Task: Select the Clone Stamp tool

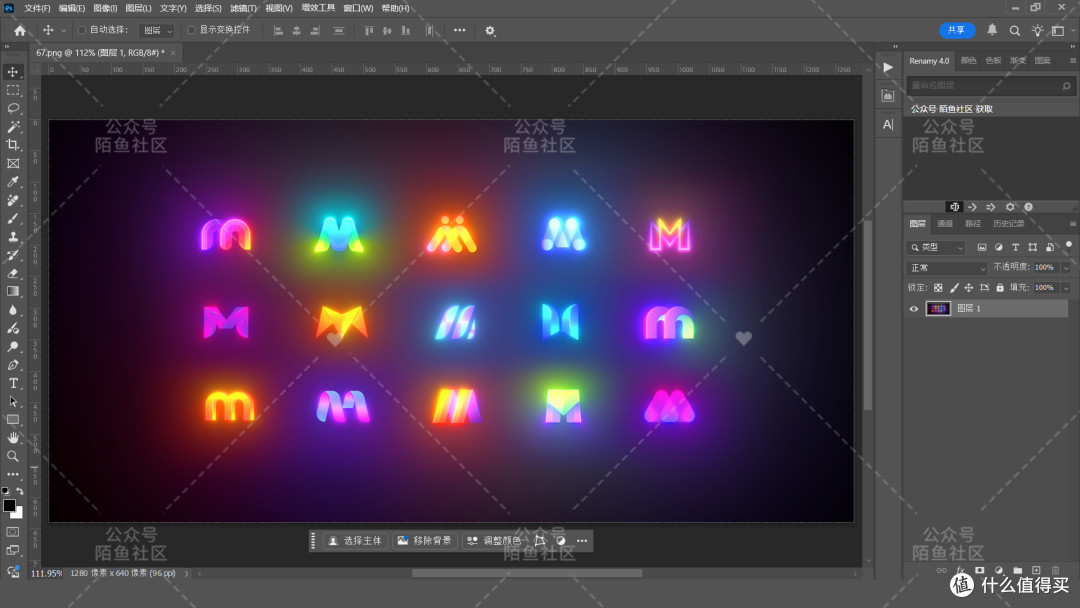Action: 13,236
